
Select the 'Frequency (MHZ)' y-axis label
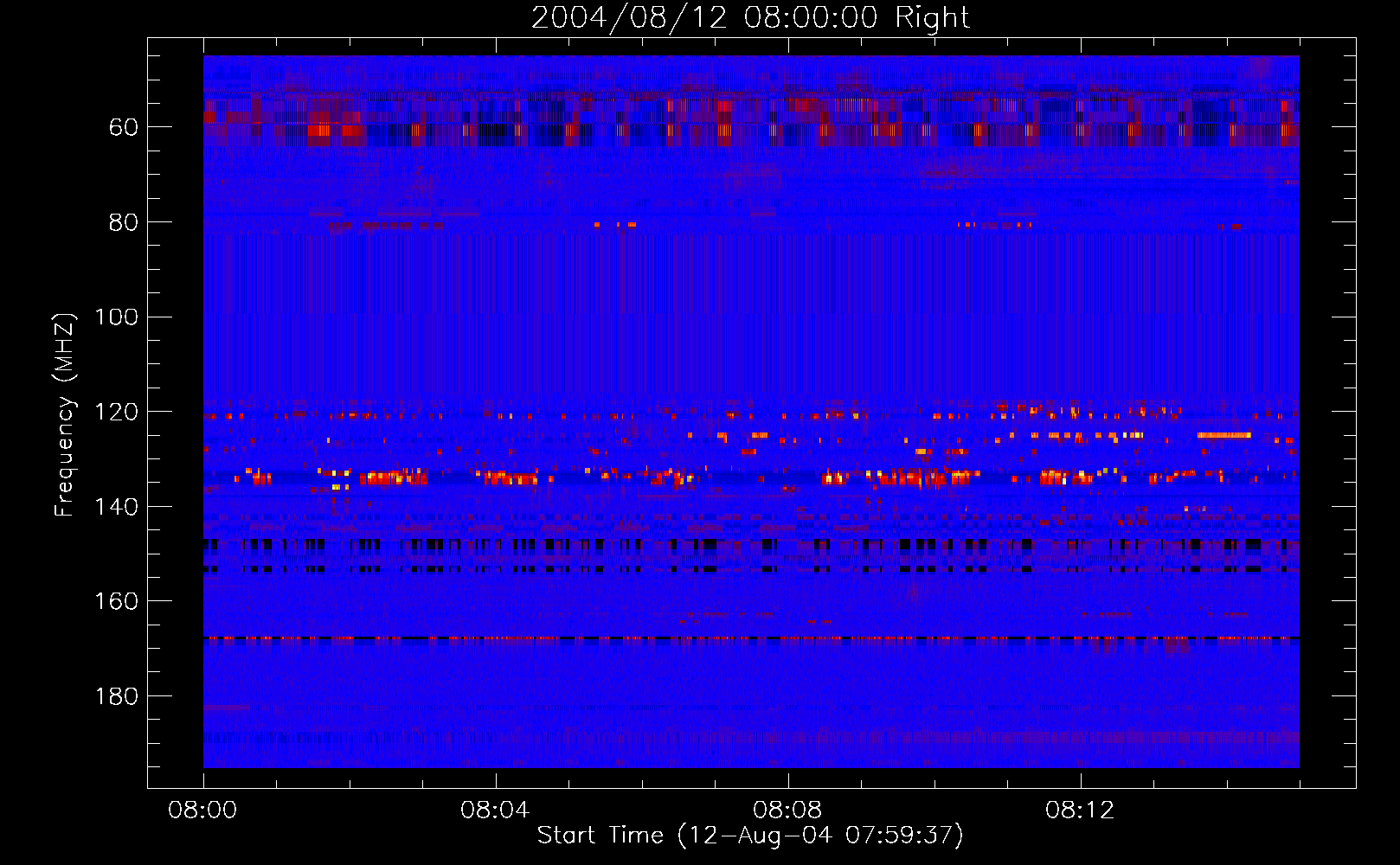tap(65, 415)
